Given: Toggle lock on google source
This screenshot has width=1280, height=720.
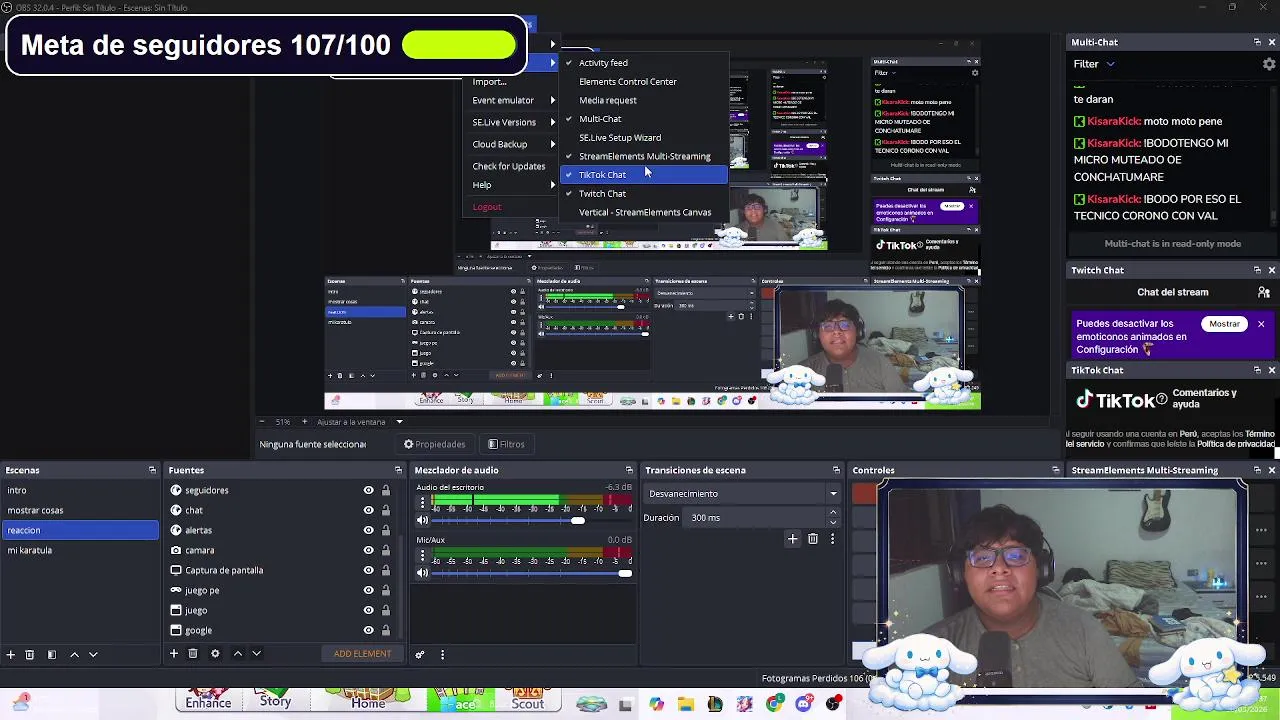Looking at the screenshot, I should click(x=385, y=630).
